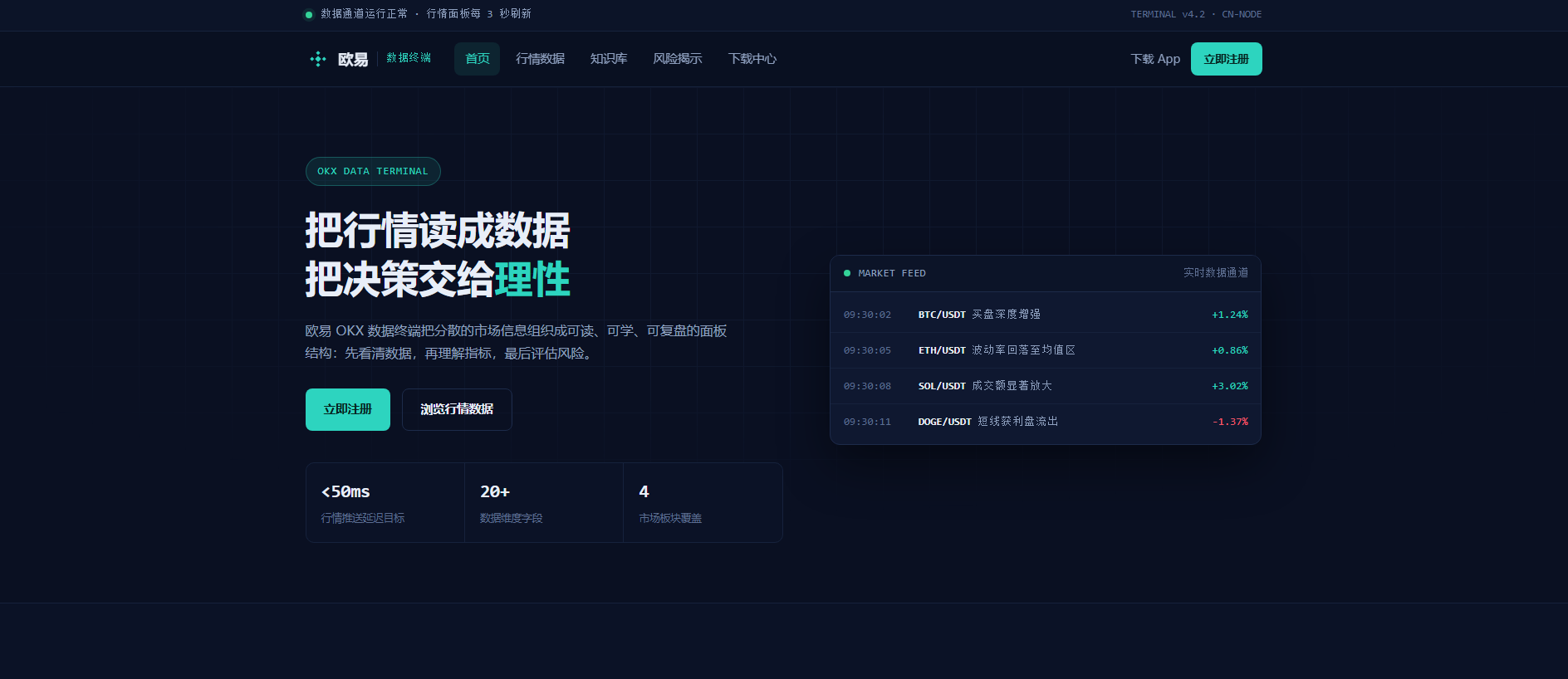Click the 欧易 brand name
This screenshot has height=679, width=1568.
[353, 60]
